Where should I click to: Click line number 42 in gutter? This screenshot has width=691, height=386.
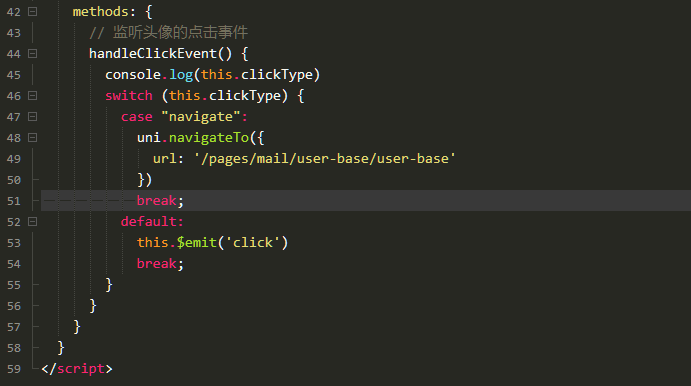[x=14, y=12]
